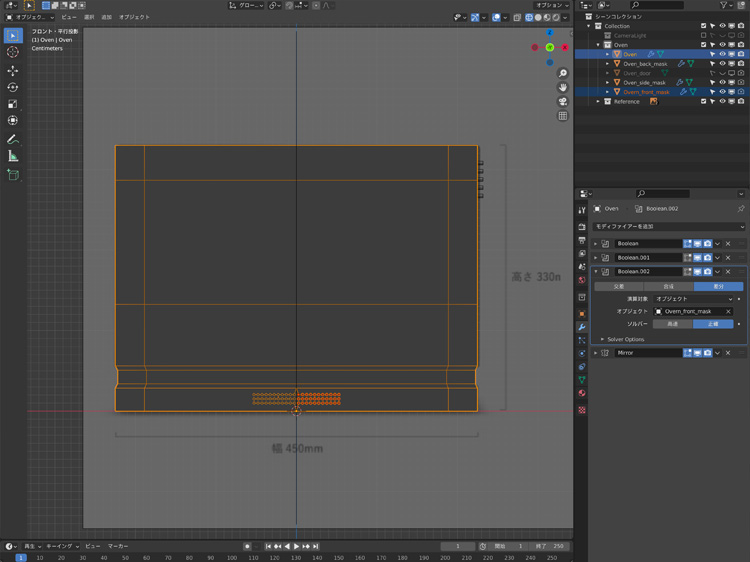Jump to the timeline end frame
750x562 pixels.
(316, 546)
